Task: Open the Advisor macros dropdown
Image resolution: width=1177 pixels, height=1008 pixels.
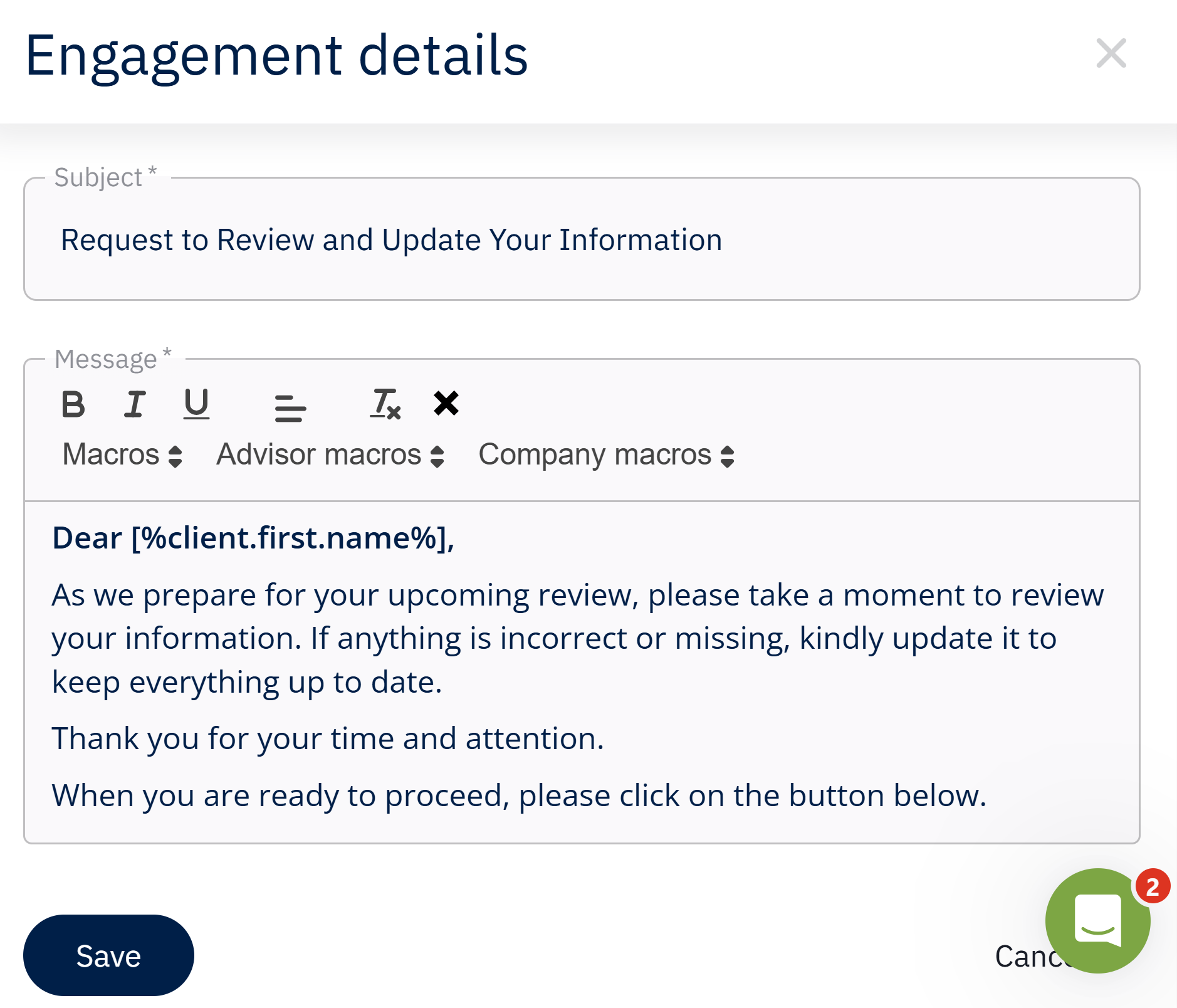Action: (x=330, y=455)
